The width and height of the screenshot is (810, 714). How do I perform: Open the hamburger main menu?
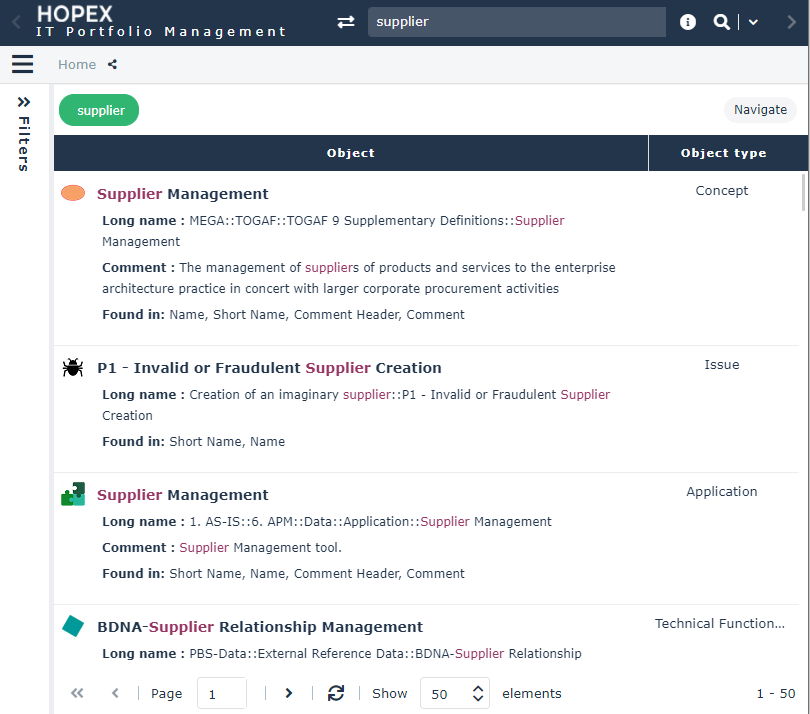pos(22,64)
